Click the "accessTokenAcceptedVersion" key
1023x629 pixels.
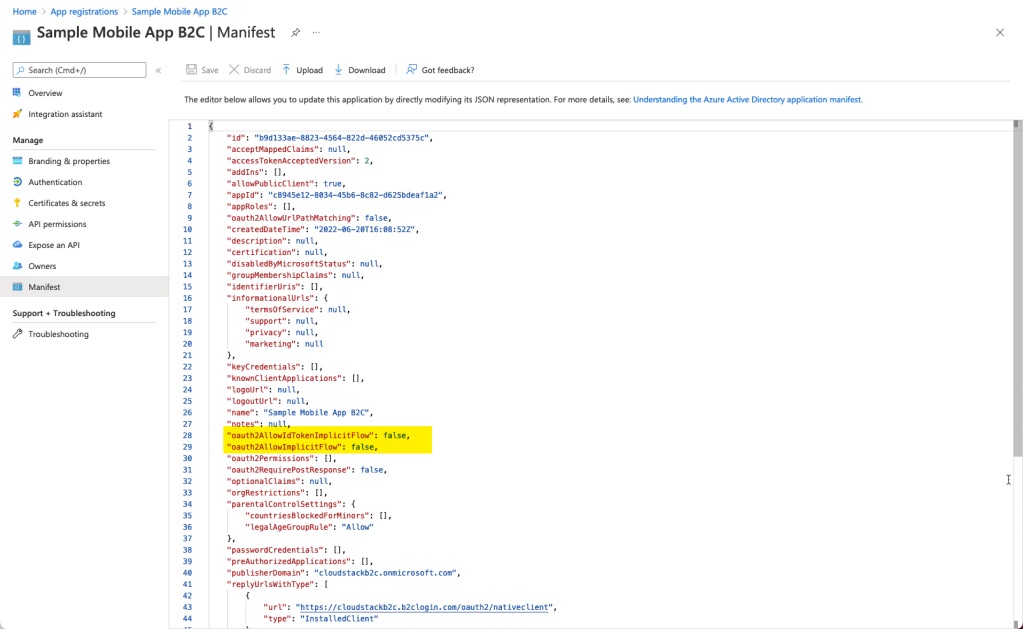292,161
